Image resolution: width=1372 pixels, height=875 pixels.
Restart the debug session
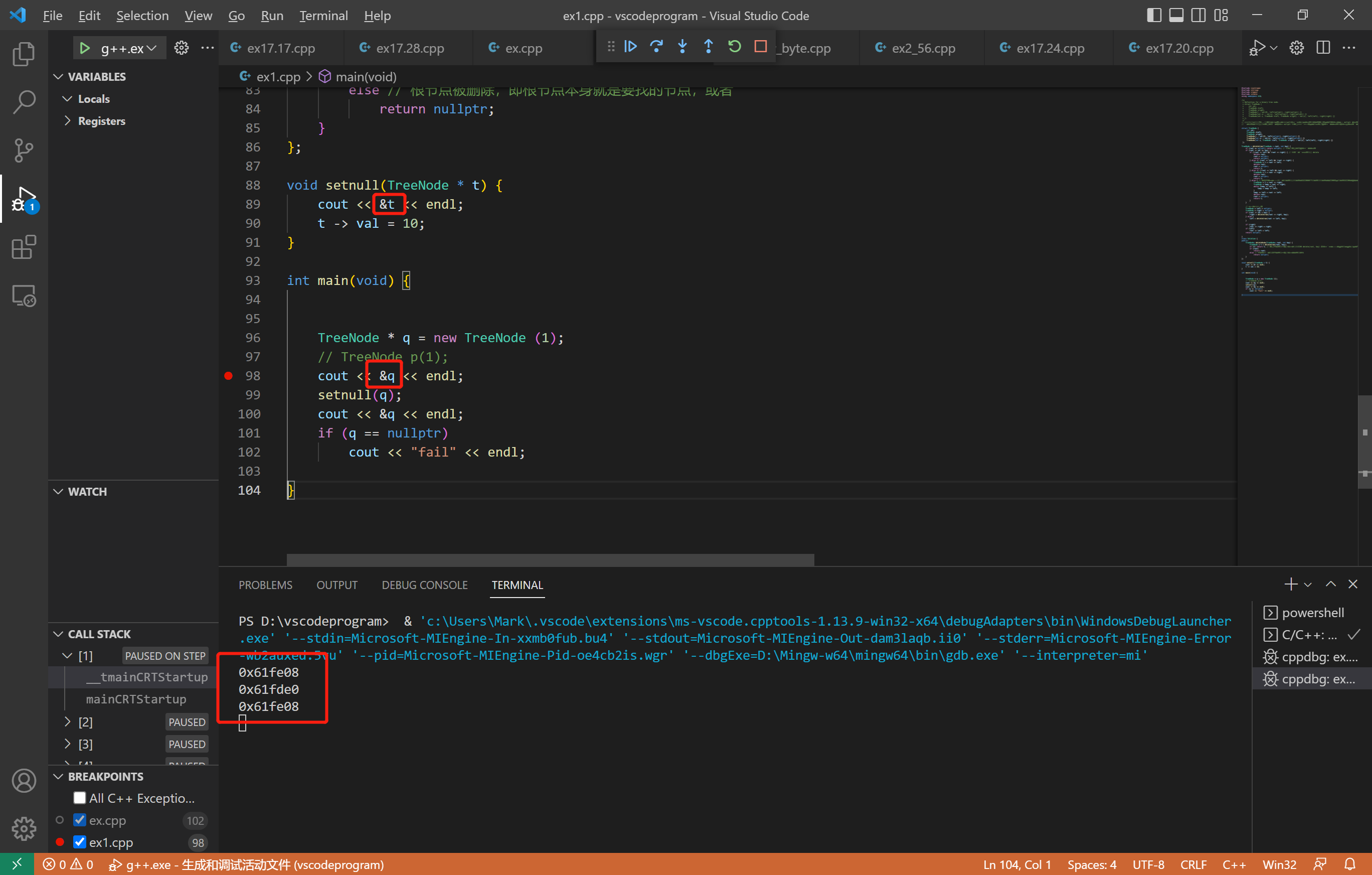735,46
